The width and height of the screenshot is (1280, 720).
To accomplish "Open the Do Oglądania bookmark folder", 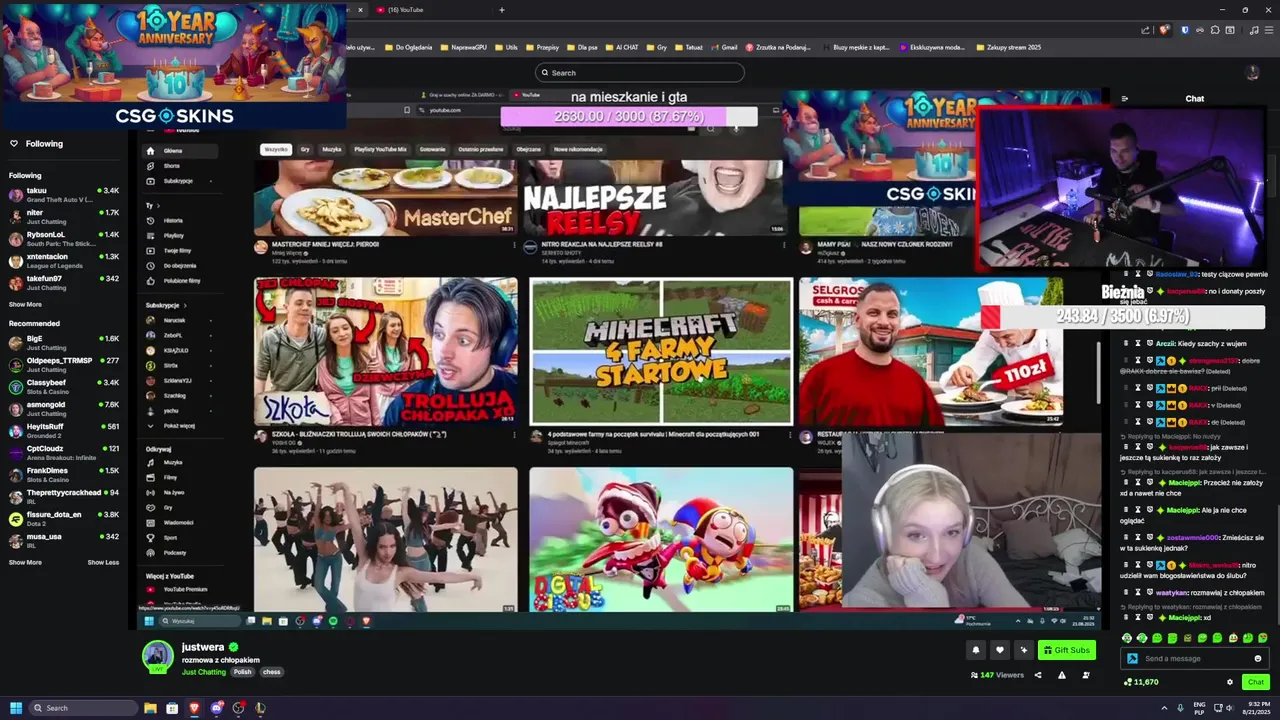I will pyautogui.click(x=408, y=47).
